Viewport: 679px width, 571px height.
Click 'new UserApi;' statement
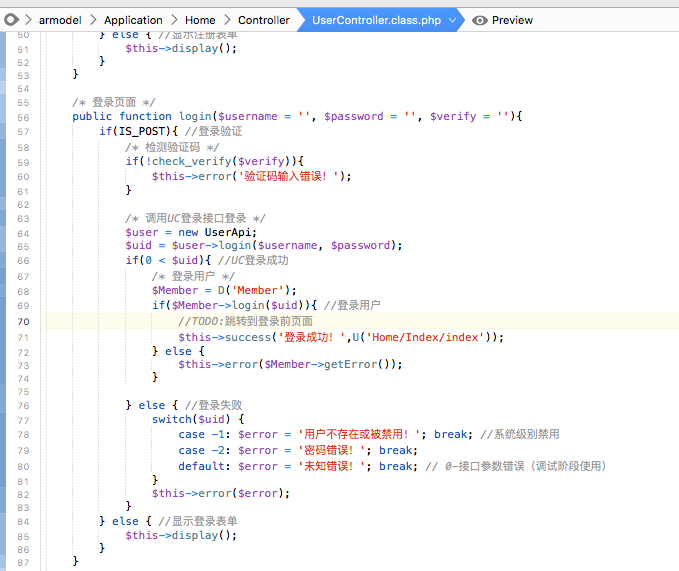click(x=217, y=232)
